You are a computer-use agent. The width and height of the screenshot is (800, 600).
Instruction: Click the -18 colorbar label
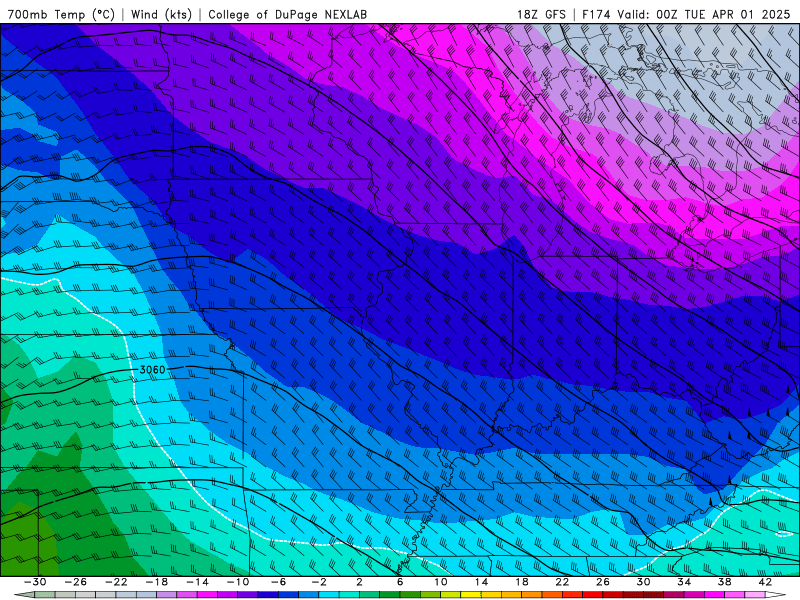(x=157, y=582)
